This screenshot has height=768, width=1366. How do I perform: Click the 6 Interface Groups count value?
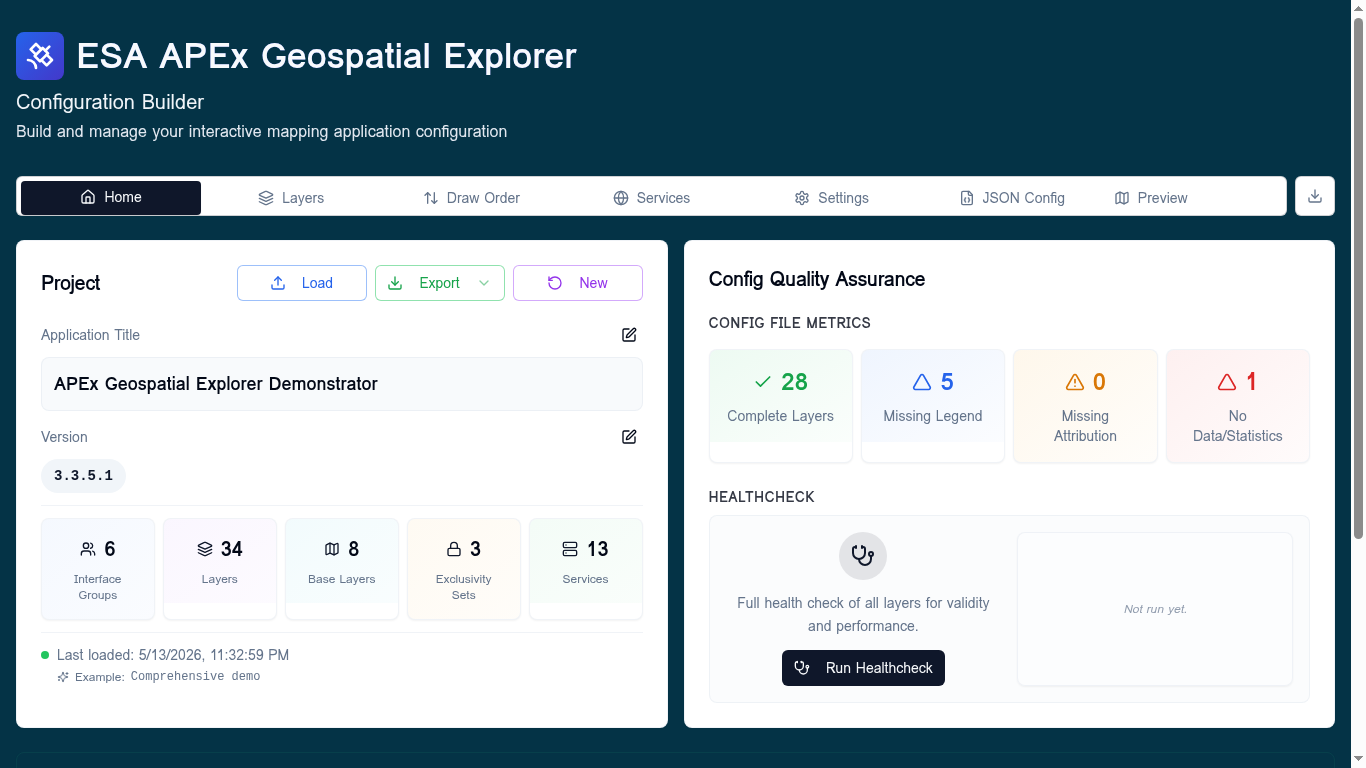point(110,549)
